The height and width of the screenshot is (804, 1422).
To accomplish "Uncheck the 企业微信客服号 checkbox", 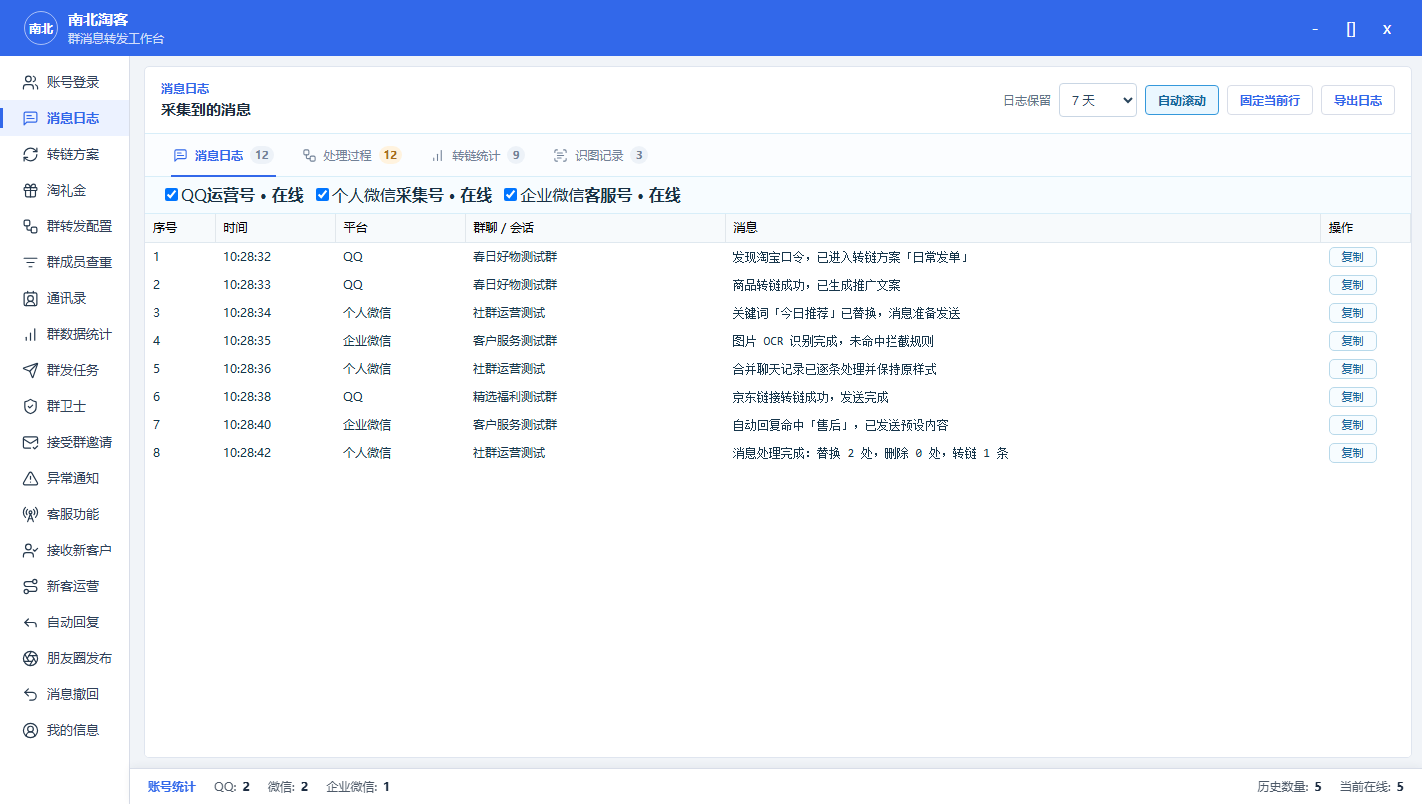I will tap(510, 195).
